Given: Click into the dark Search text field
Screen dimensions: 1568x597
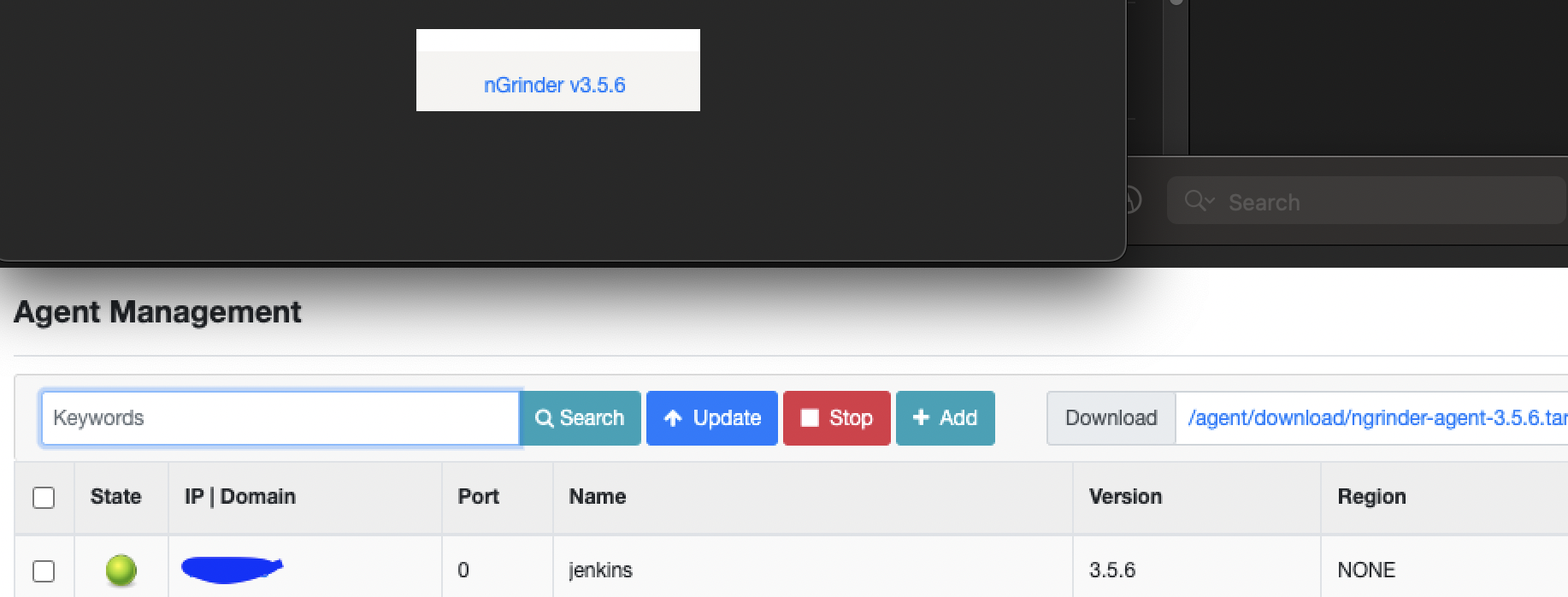Looking at the screenshot, I should (x=1385, y=203).
